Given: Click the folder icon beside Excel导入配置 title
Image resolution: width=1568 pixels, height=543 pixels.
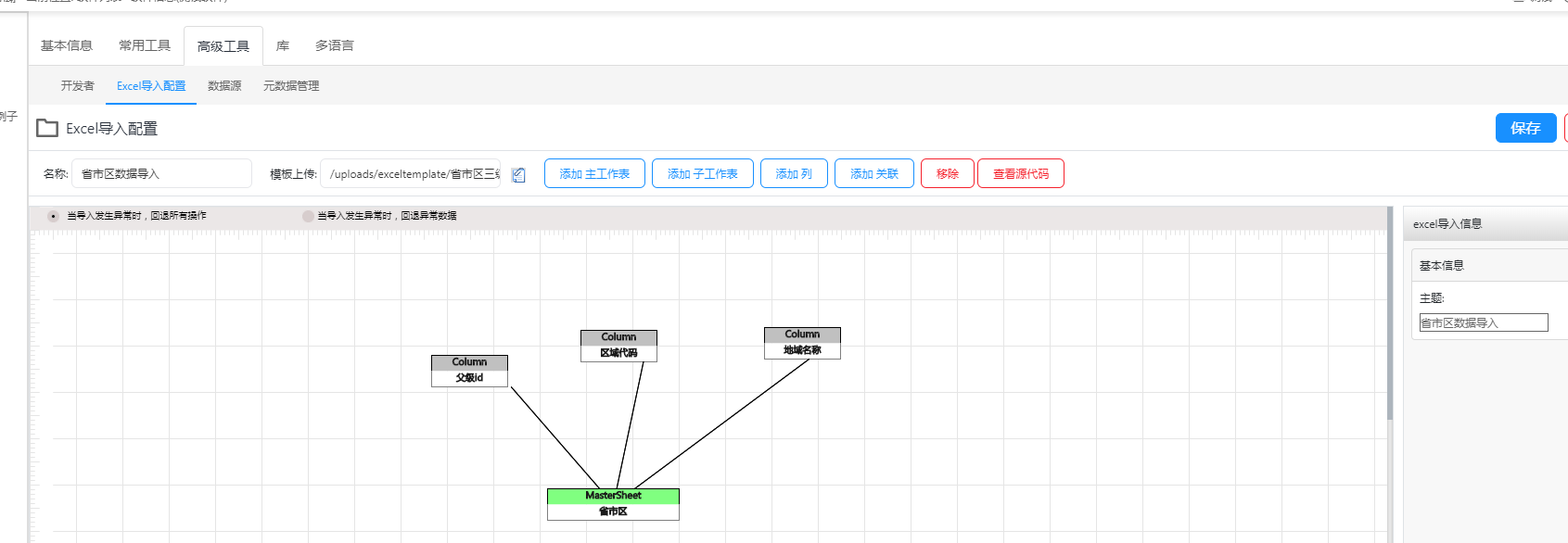Looking at the screenshot, I should coord(47,128).
